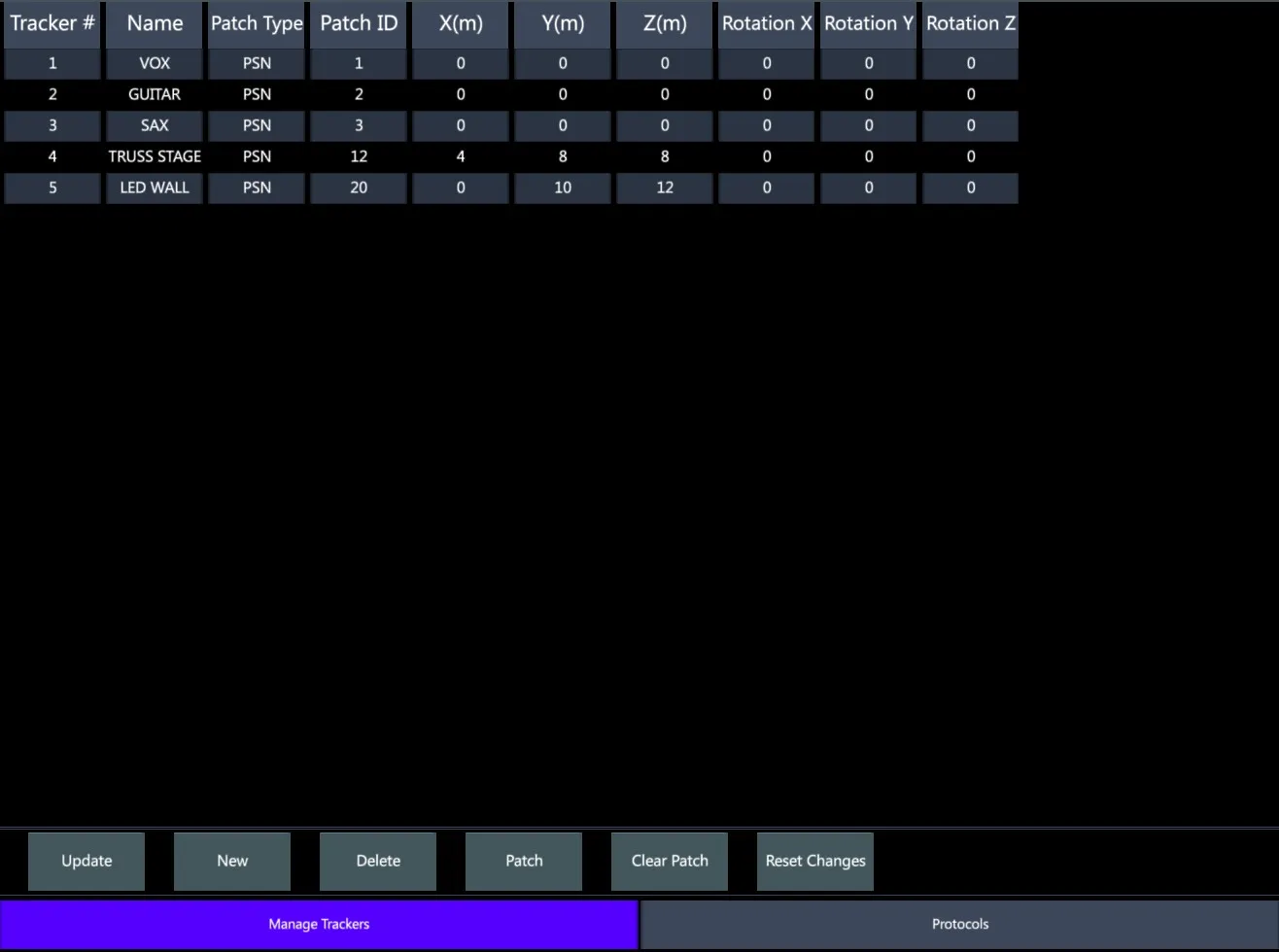Click the Y(m) column header
The image size is (1279, 952).
pos(563,23)
